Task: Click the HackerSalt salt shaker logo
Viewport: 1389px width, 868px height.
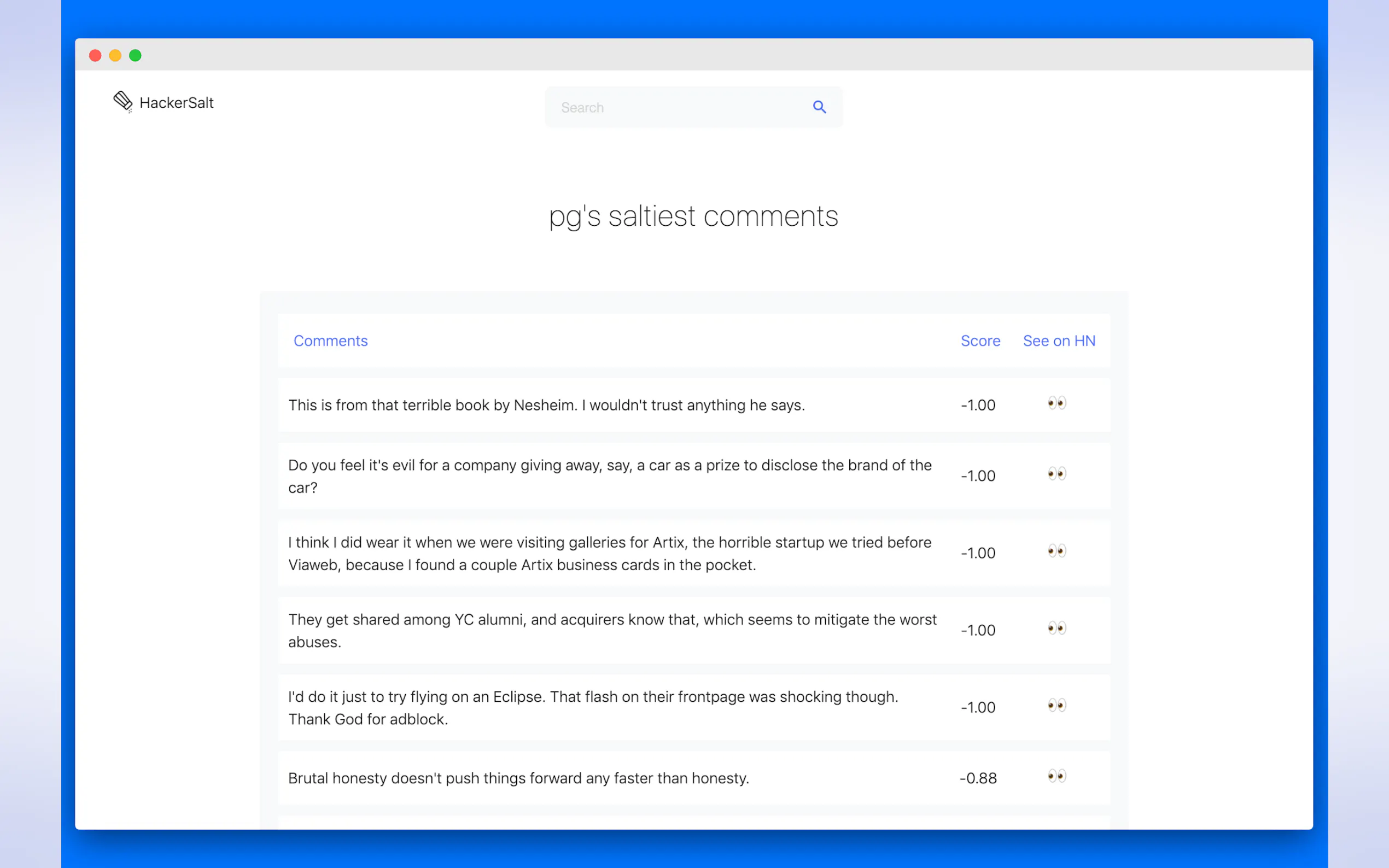Action: pos(122,102)
